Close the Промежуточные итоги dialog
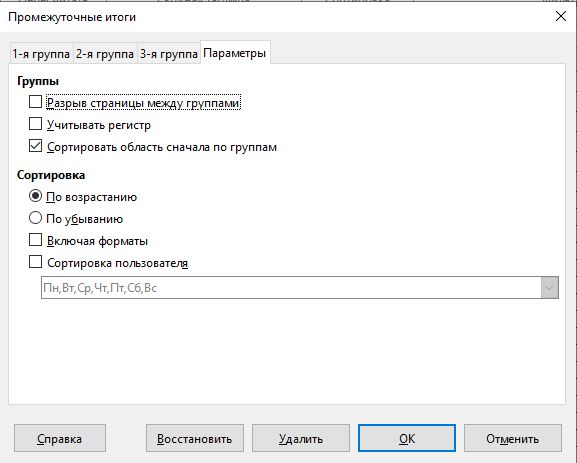Screen dimensions: 577x463 560,16
